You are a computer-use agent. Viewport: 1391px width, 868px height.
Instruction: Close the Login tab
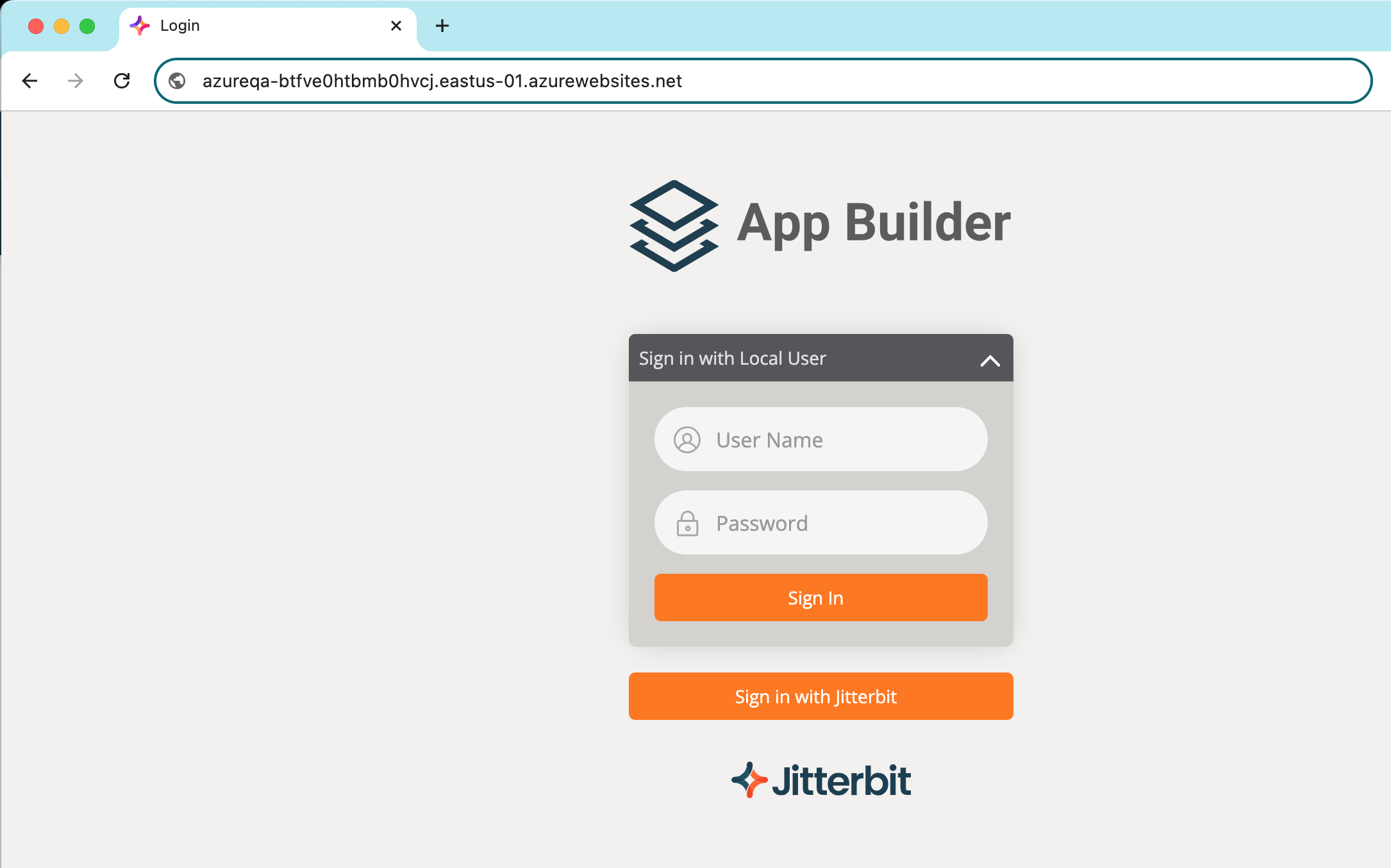coord(396,26)
